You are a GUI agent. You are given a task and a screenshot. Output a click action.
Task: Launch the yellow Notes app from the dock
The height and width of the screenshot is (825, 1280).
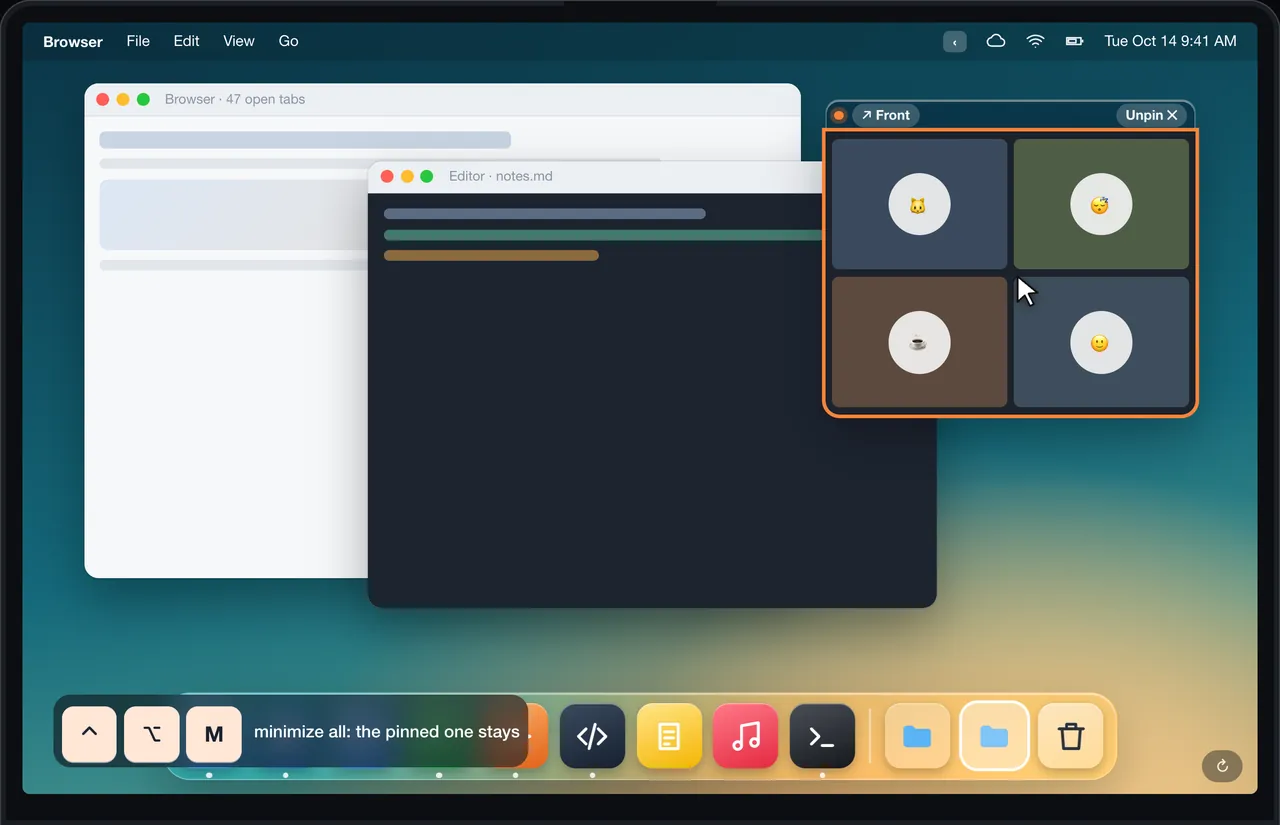669,737
